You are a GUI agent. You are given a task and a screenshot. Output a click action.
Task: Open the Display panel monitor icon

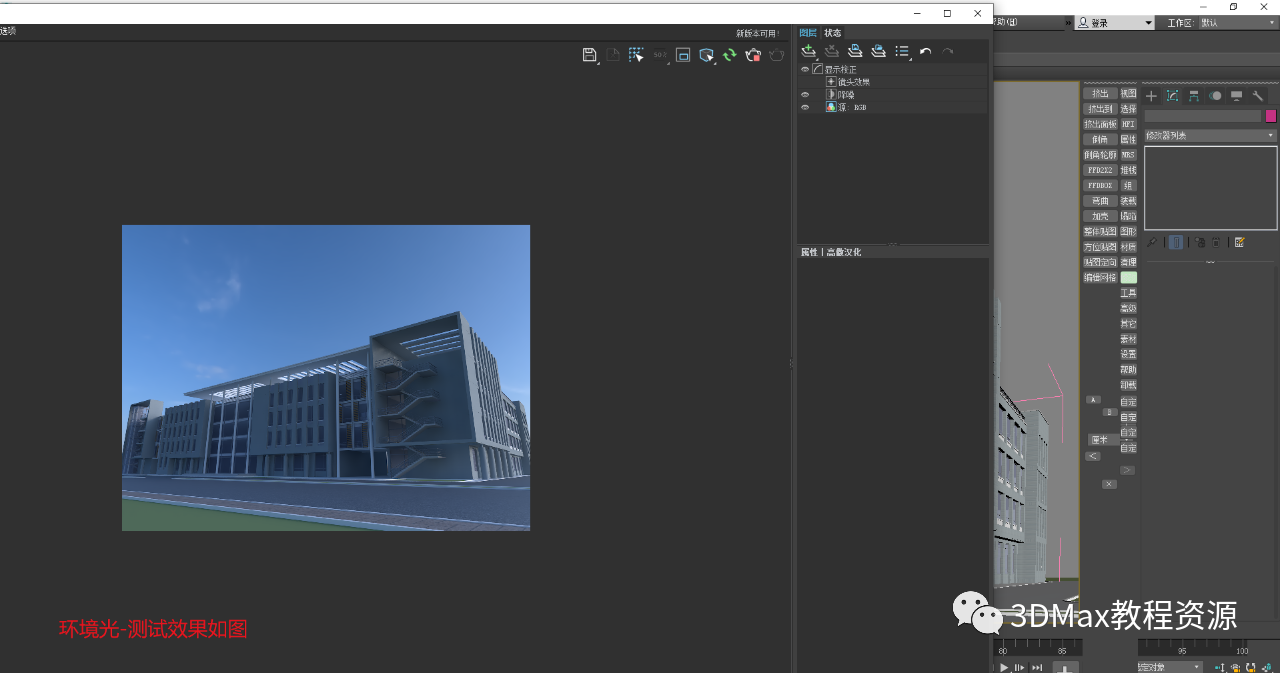coord(1236,96)
